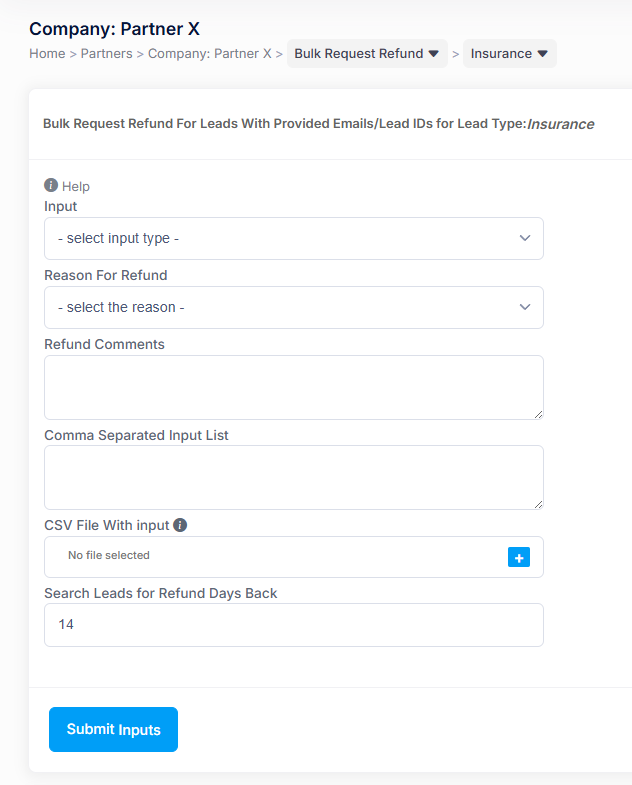Click the Refund Comments resize handle
Image resolution: width=632 pixels, height=785 pixels.
pos(538,414)
